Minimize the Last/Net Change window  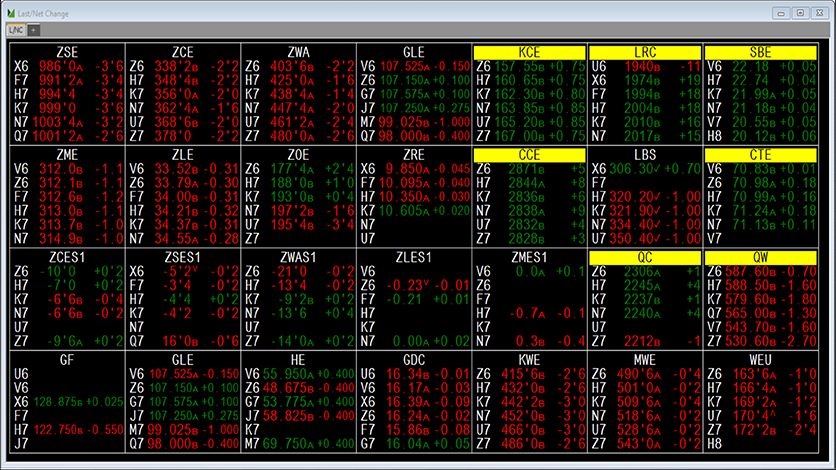781,12
